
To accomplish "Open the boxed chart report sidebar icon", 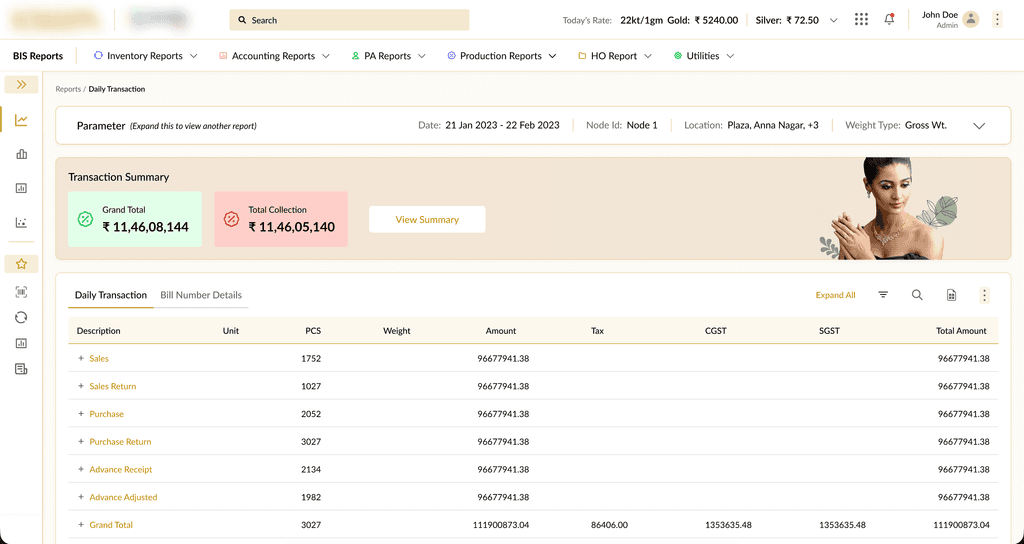I will [22, 188].
